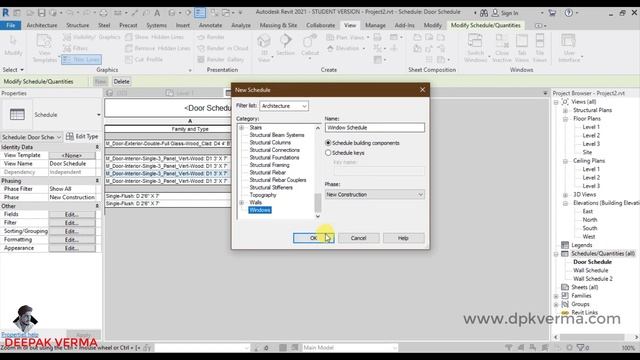This screenshot has height=360, width=640.
Task: Open Wall Schedule 2 in Project Browser
Action: [x=593, y=279]
